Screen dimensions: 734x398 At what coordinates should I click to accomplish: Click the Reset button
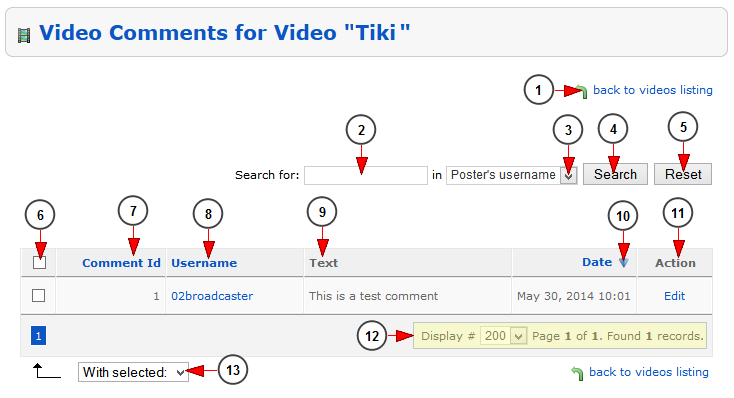pyautogui.click(x=683, y=174)
